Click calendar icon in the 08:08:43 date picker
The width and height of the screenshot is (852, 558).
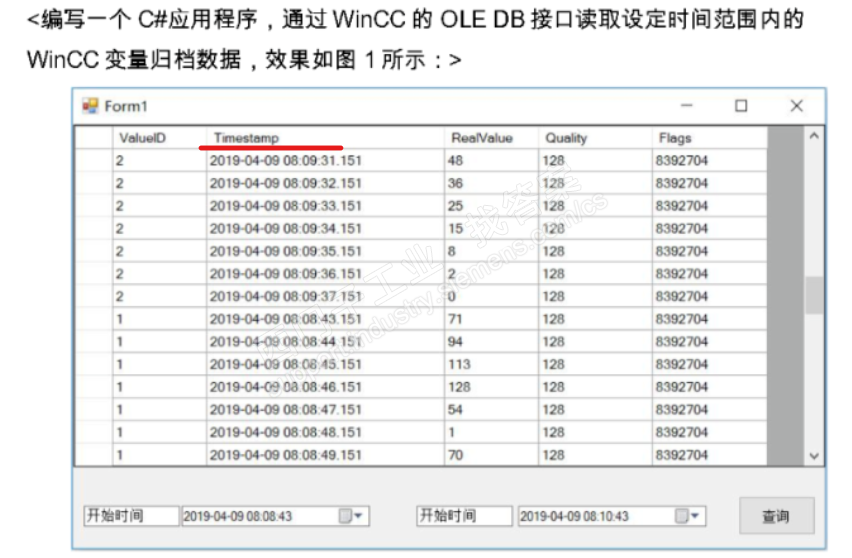(x=346, y=516)
